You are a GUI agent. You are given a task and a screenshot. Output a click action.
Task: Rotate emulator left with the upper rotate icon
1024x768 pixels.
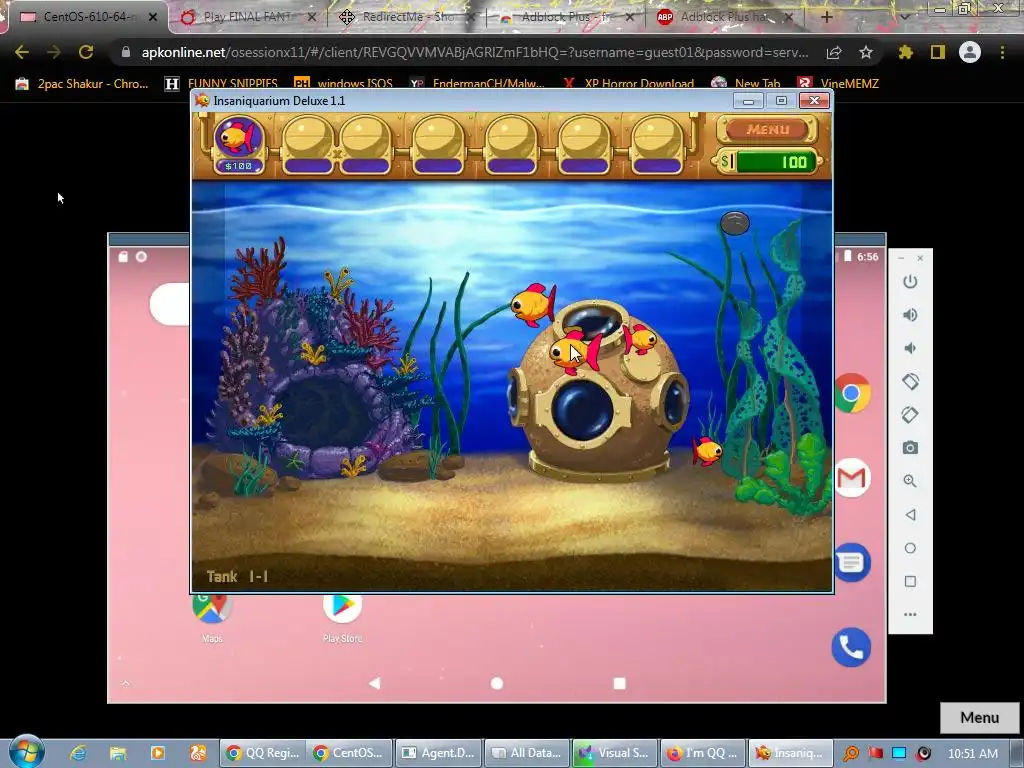coord(910,381)
